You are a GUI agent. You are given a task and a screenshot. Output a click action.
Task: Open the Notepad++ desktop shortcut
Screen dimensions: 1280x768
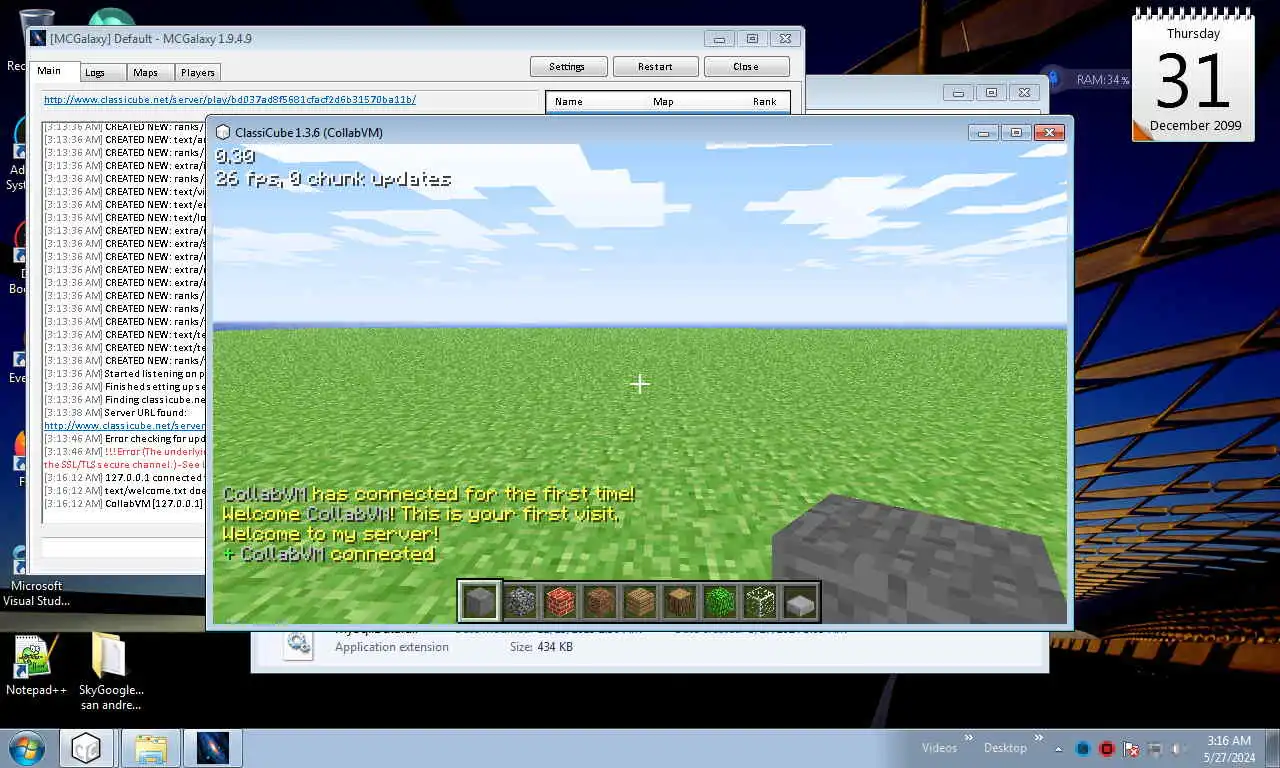click(36, 667)
